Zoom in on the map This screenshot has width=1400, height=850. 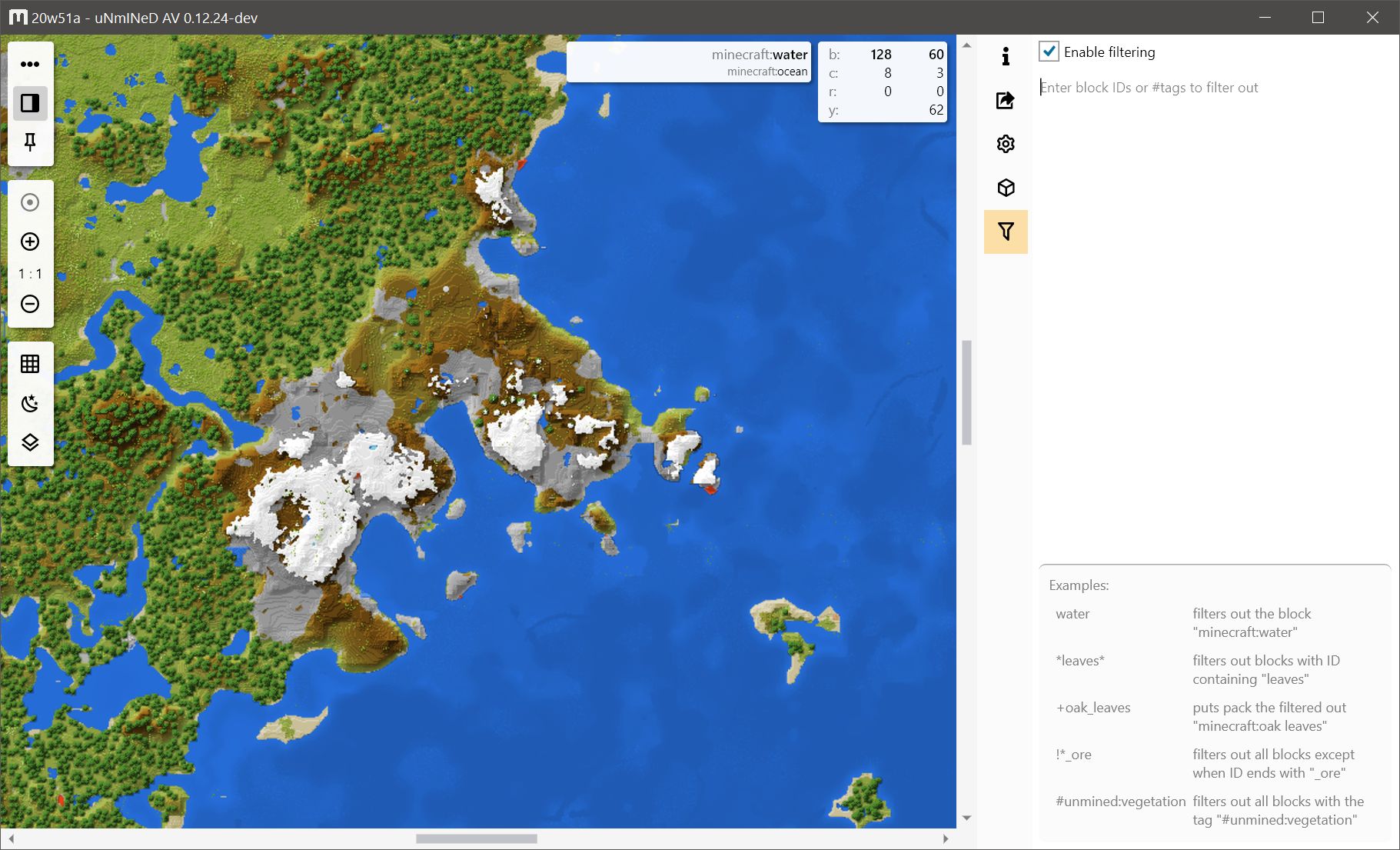click(31, 242)
